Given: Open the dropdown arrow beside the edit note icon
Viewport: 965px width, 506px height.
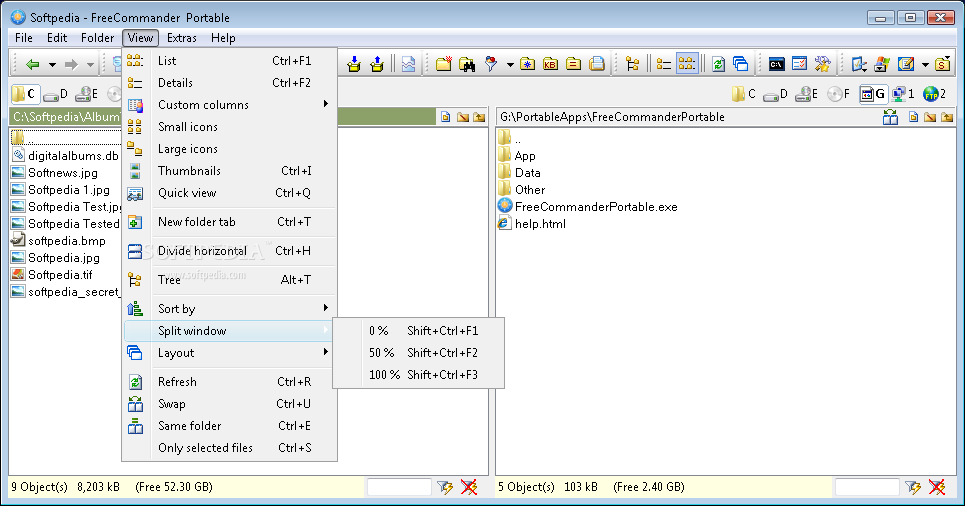Looking at the screenshot, I should [x=925, y=65].
